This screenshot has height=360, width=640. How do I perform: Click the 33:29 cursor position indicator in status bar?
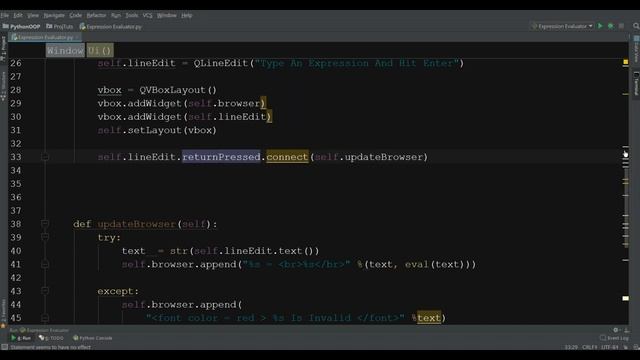coord(571,347)
